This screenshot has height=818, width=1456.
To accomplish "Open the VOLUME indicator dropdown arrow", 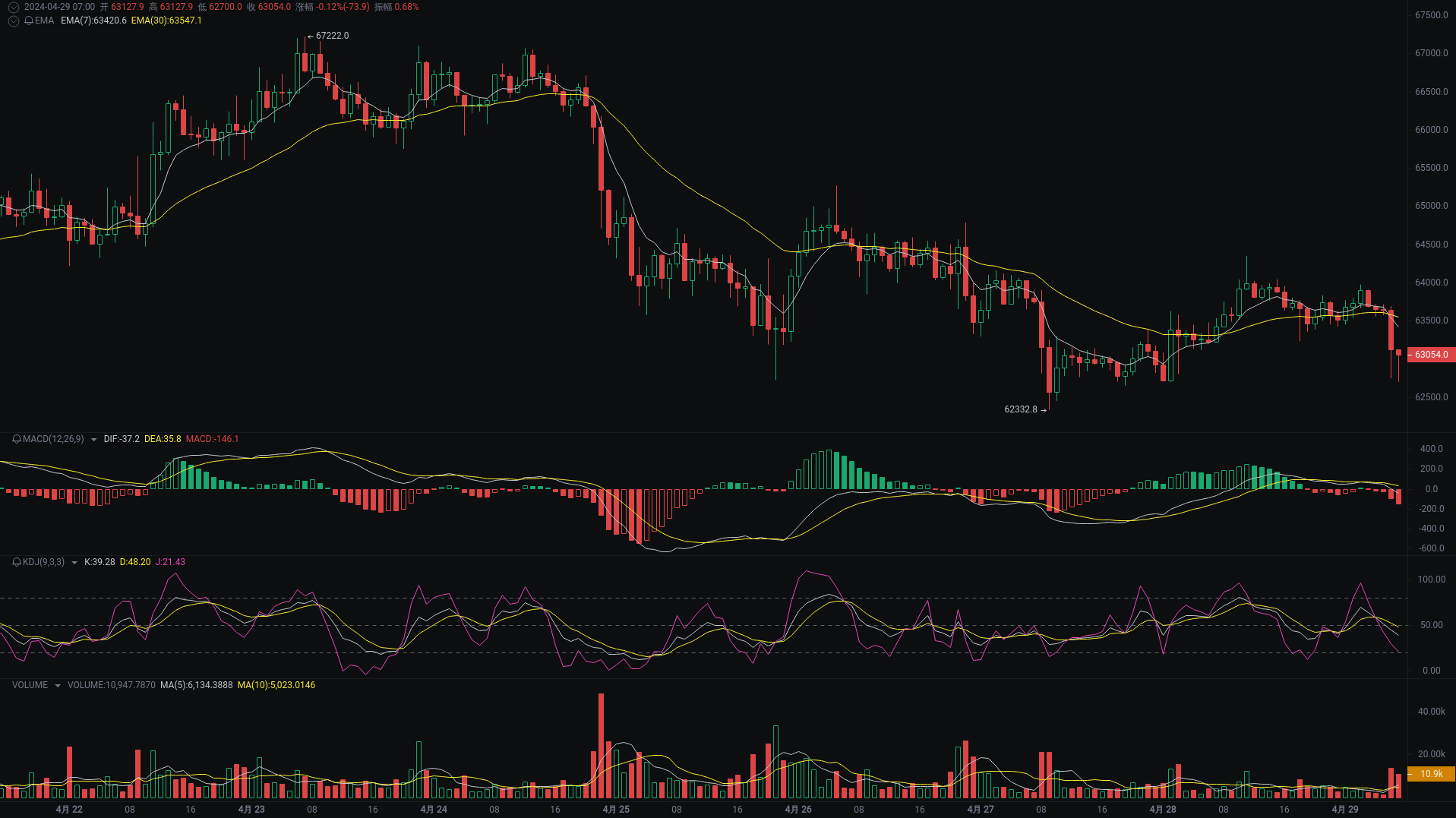I will click(57, 686).
